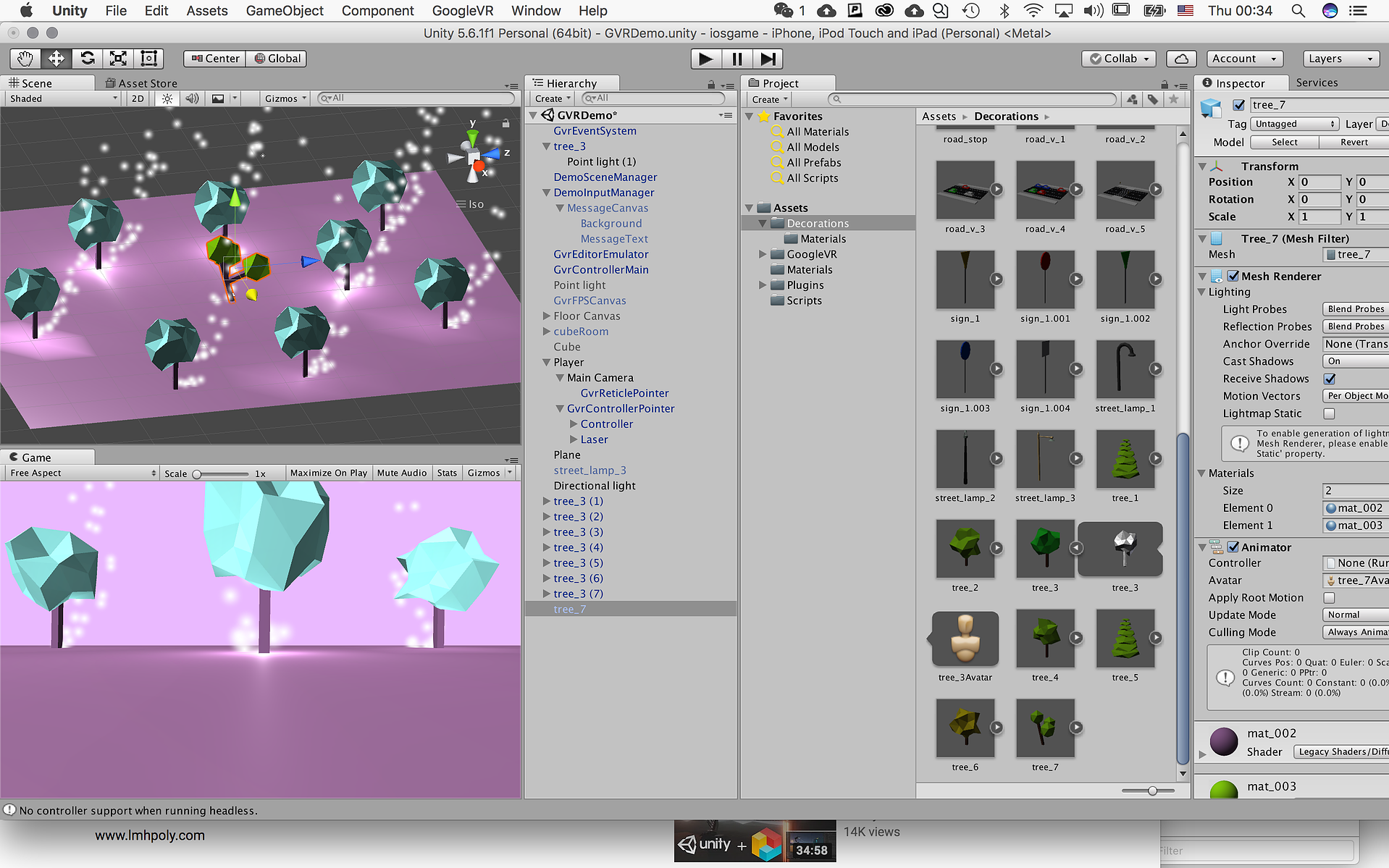Image resolution: width=1389 pixels, height=868 pixels.
Task: Toggle Mesh Renderer enabled checkbox
Action: point(1233,276)
